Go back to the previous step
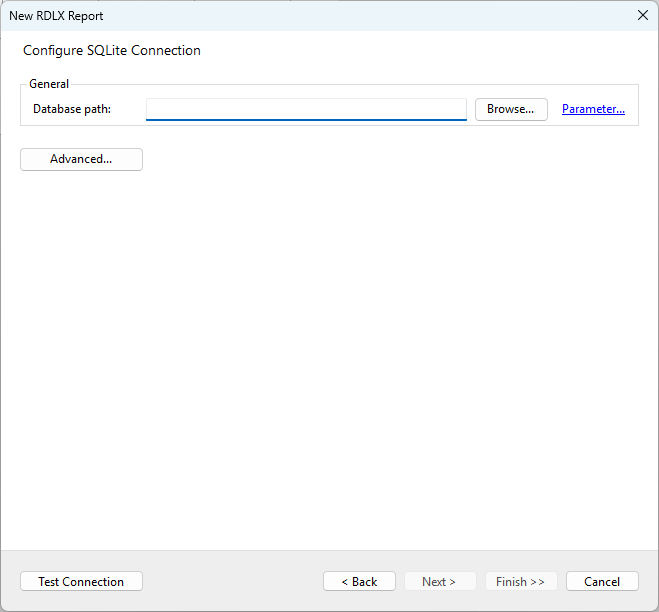Screen dimensions: 659x612 tap(359, 581)
